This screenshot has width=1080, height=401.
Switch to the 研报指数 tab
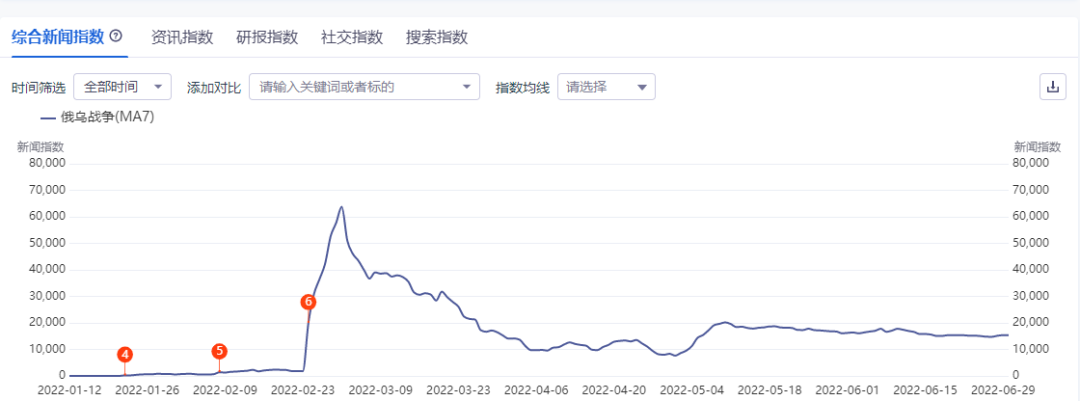(x=267, y=37)
